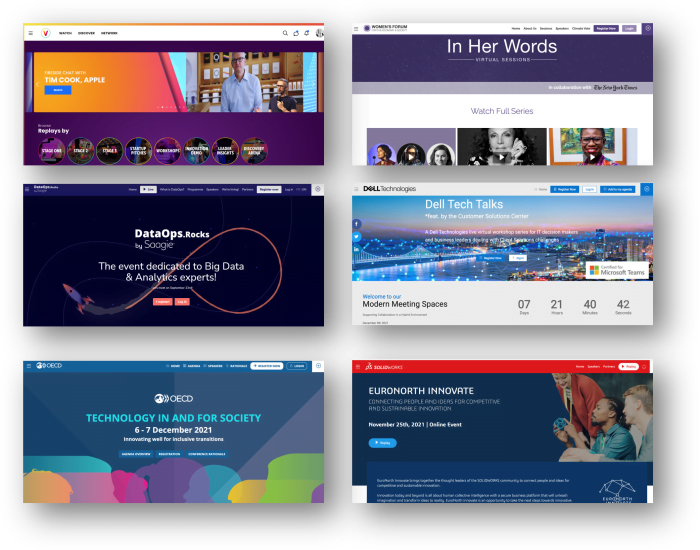The image size is (700, 550).
Task: Click Register Now on the OECD header
Action: [x=267, y=366]
